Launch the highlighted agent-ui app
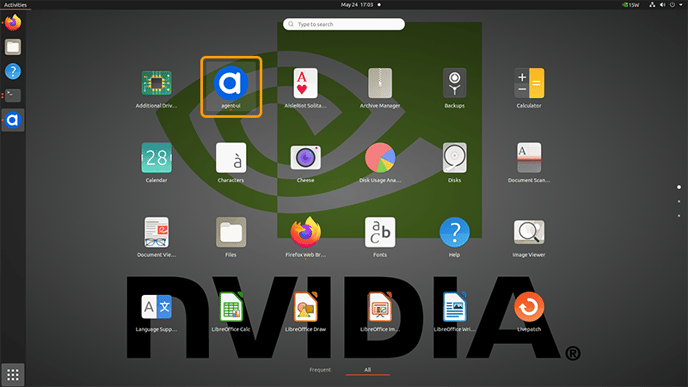 tap(231, 86)
